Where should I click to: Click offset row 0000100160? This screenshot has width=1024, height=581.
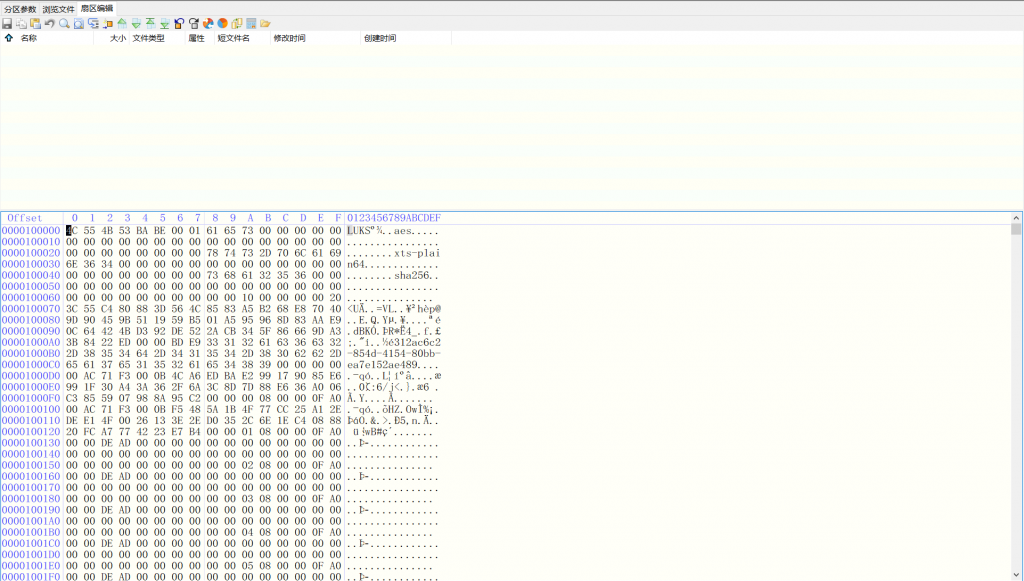[31, 476]
